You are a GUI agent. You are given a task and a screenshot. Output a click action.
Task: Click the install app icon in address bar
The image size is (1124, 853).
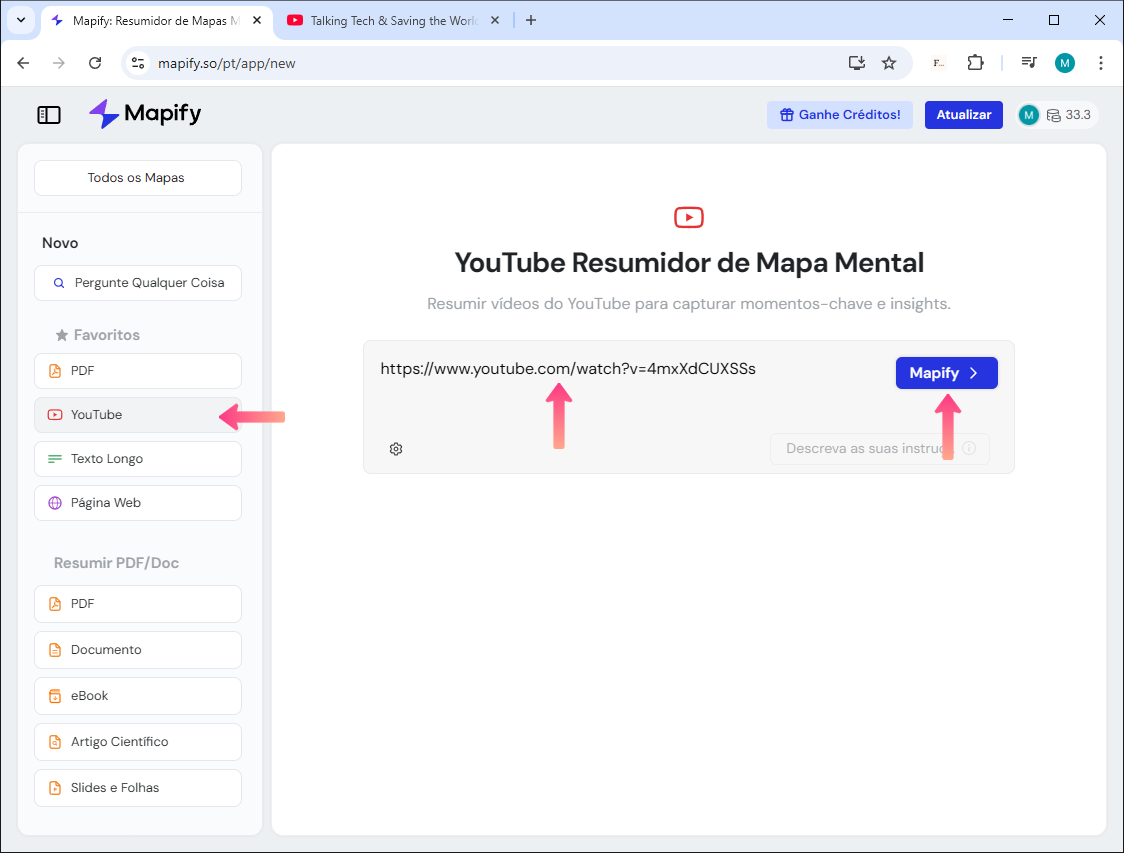[x=857, y=63]
